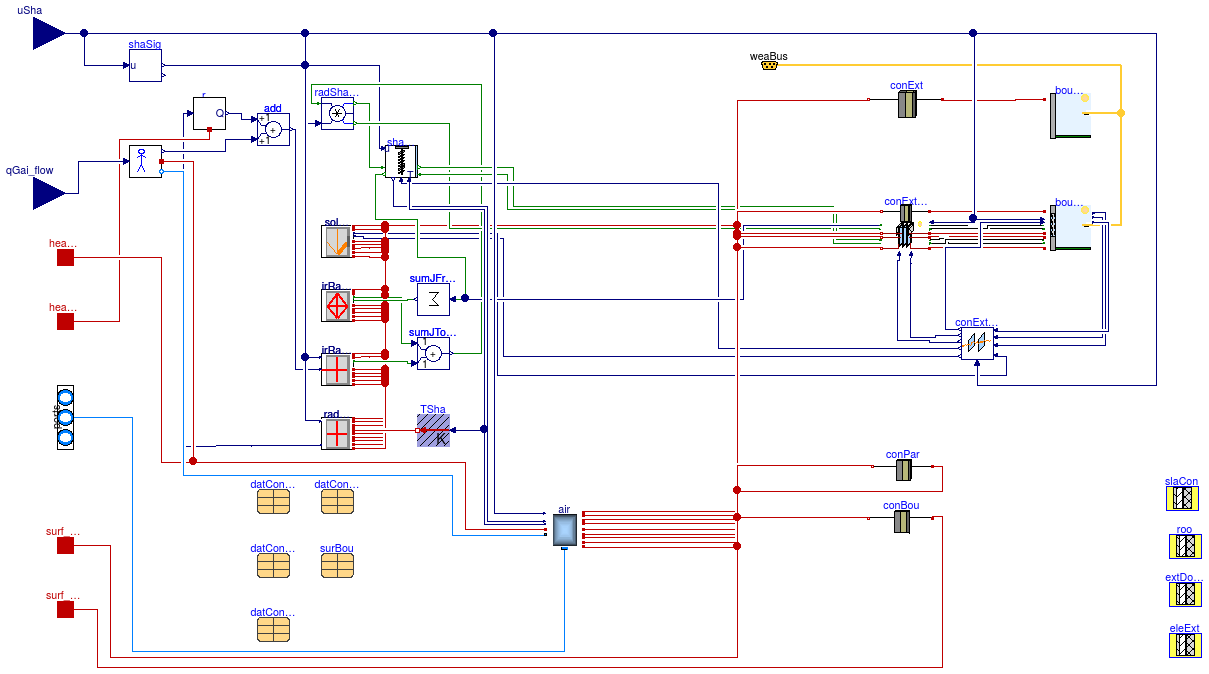Click the ports fluid connector array
Image resolution: width=1209 pixels, height=674 pixels.
65,418
